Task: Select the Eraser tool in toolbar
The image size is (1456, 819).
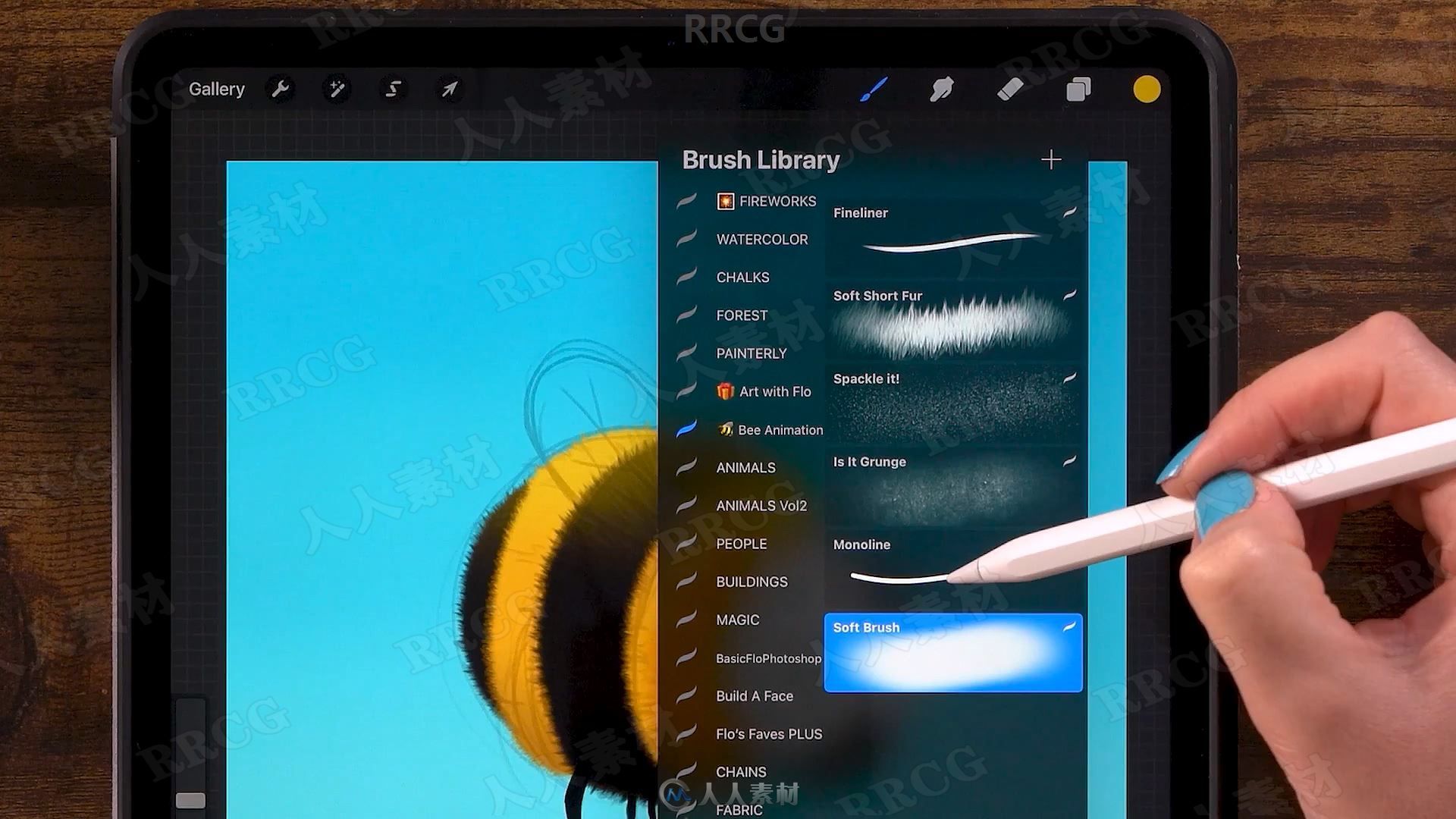Action: [x=1011, y=89]
